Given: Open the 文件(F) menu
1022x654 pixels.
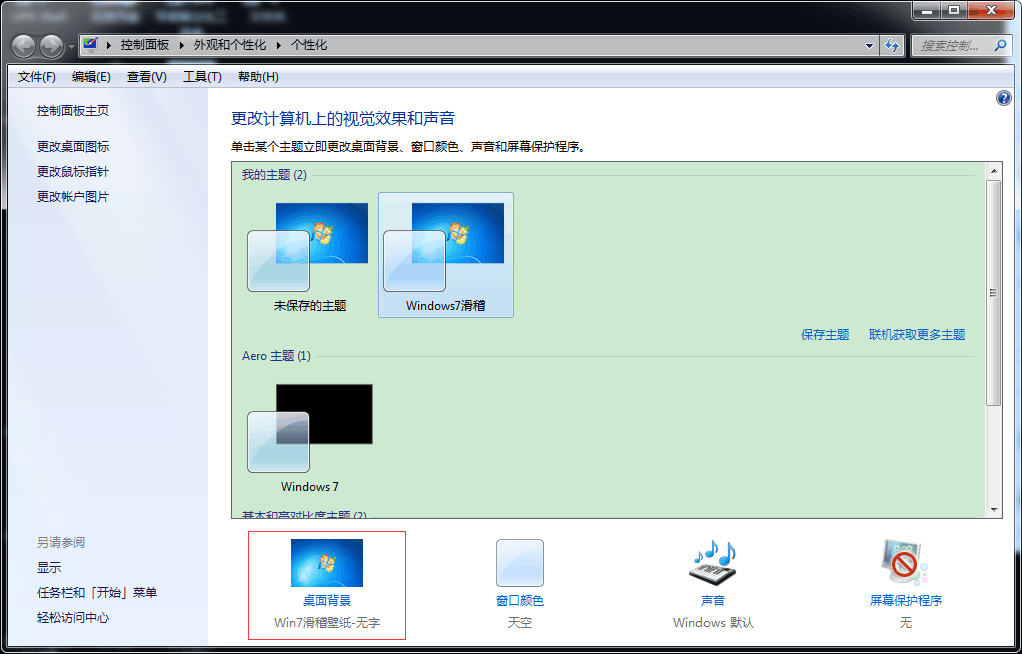Looking at the screenshot, I should pyautogui.click(x=37, y=77).
